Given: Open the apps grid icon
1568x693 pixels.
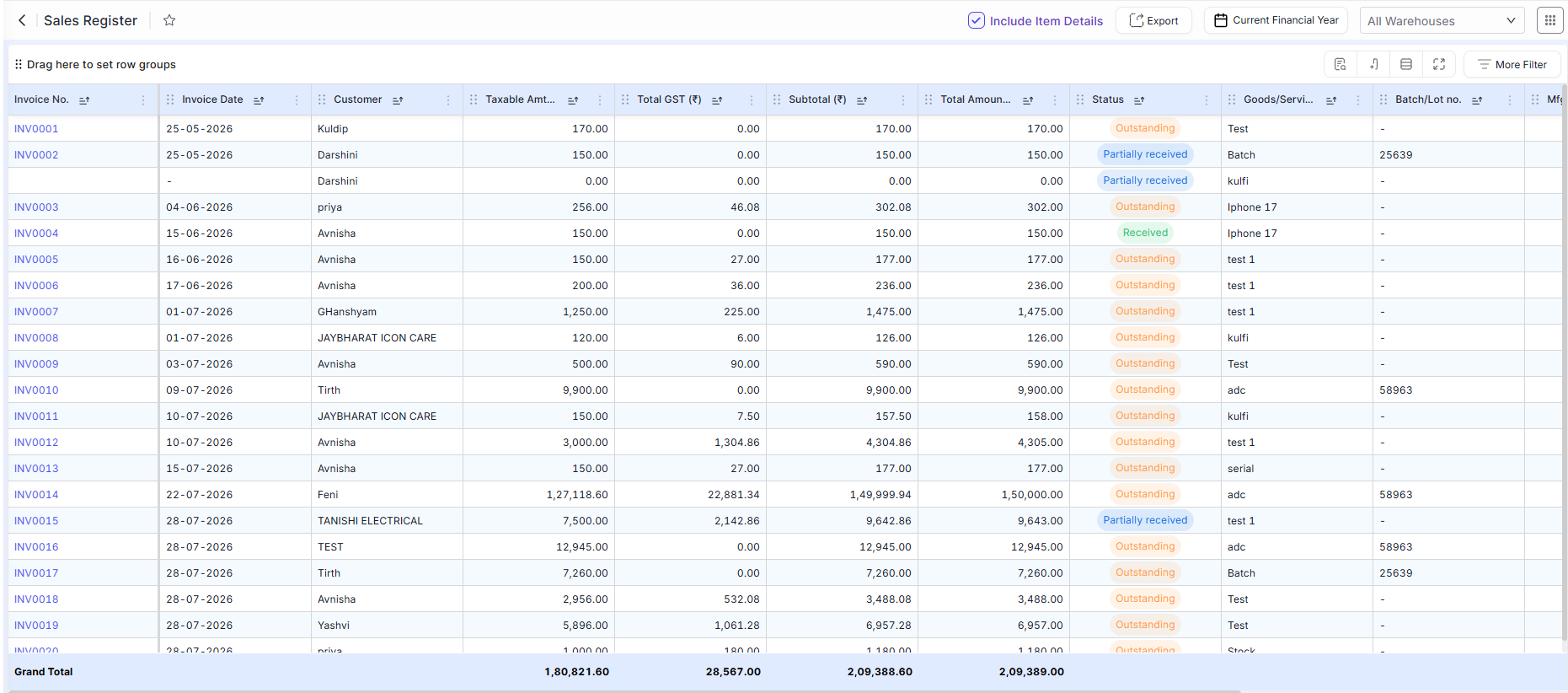Looking at the screenshot, I should click(x=1549, y=20).
